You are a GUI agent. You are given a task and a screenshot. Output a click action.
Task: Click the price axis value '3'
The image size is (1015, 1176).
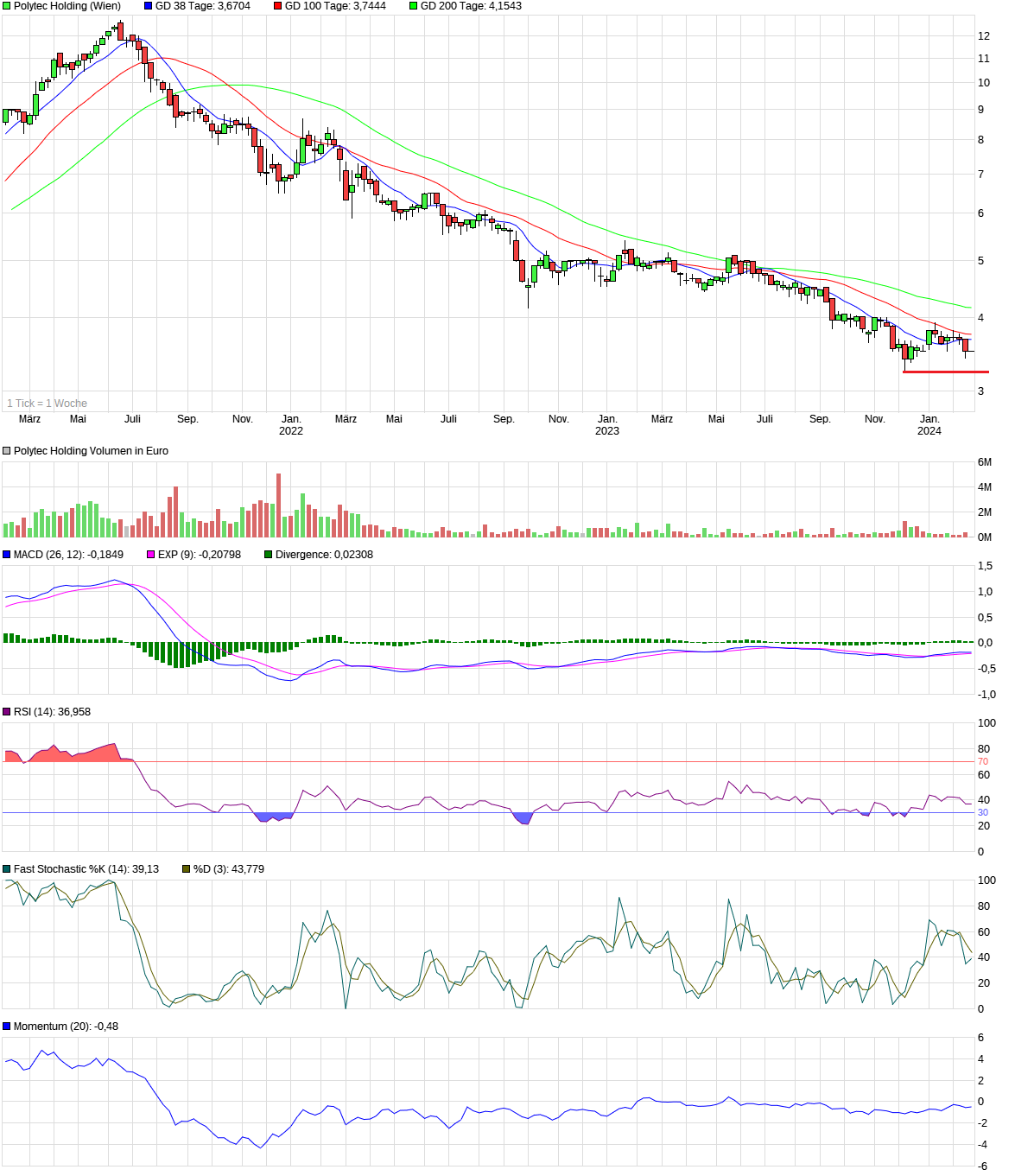pyautogui.click(x=981, y=391)
